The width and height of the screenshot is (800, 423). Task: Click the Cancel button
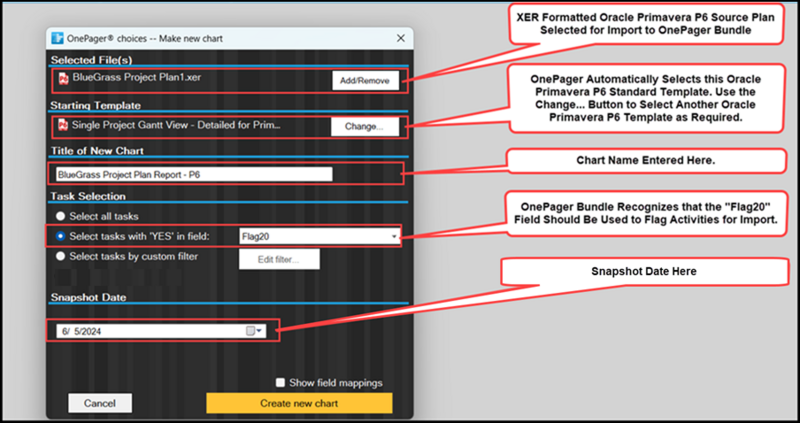pyautogui.click(x=100, y=403)
